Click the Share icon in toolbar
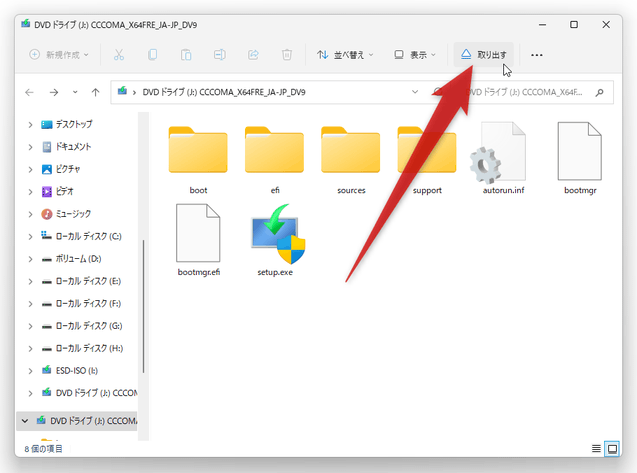This screenshot has width=637, height=473. [x=254, y=54]
